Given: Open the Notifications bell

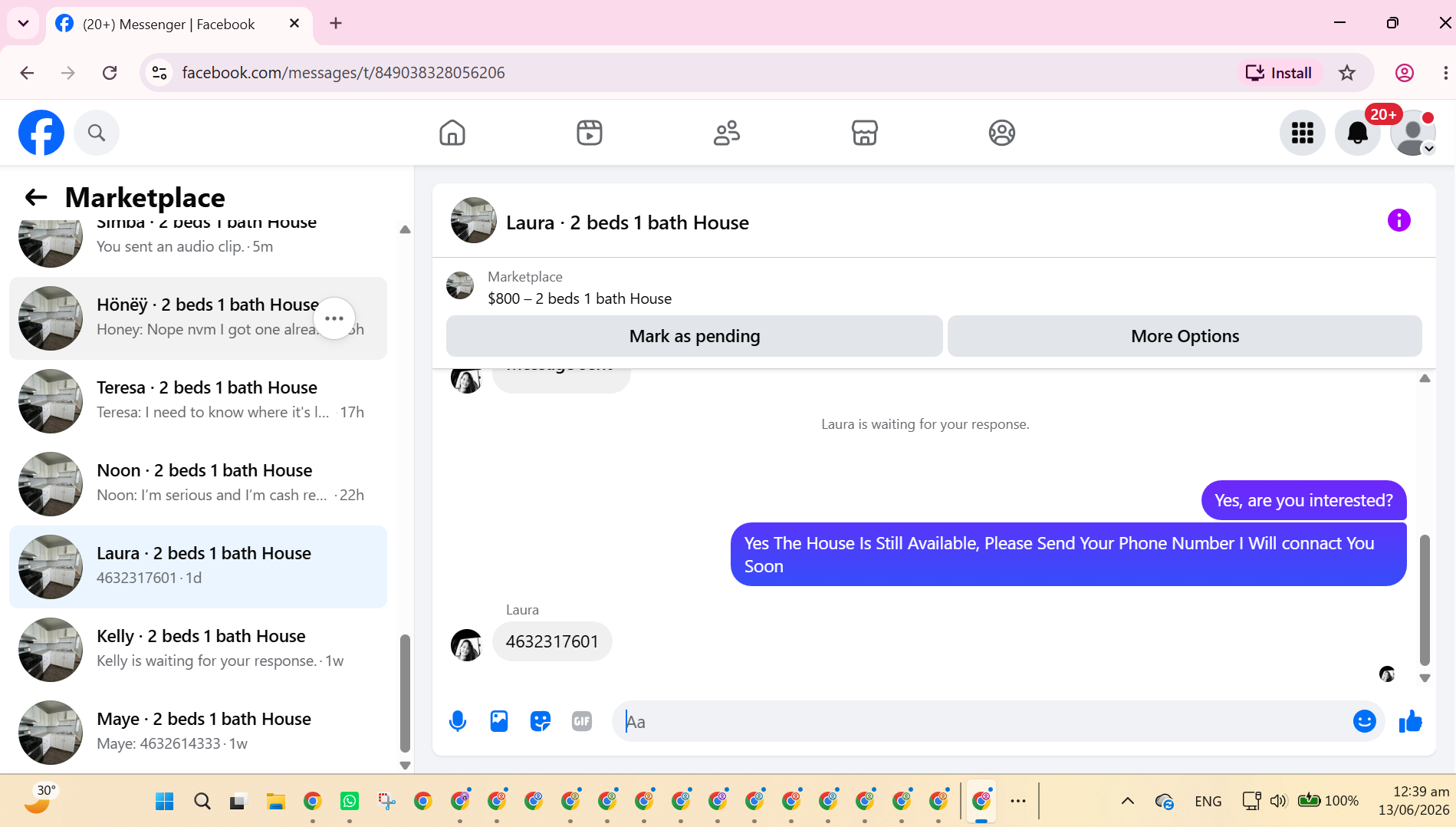Looking at the screenshot, I should click(x=1358, y=133).
